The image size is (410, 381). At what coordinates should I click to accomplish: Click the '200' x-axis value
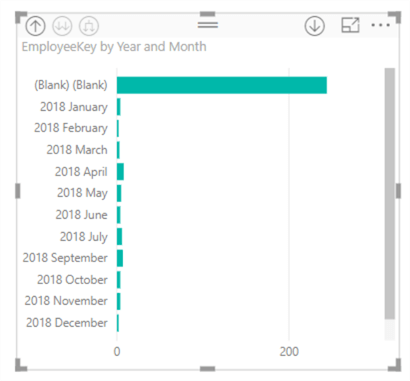click(289, 352)
